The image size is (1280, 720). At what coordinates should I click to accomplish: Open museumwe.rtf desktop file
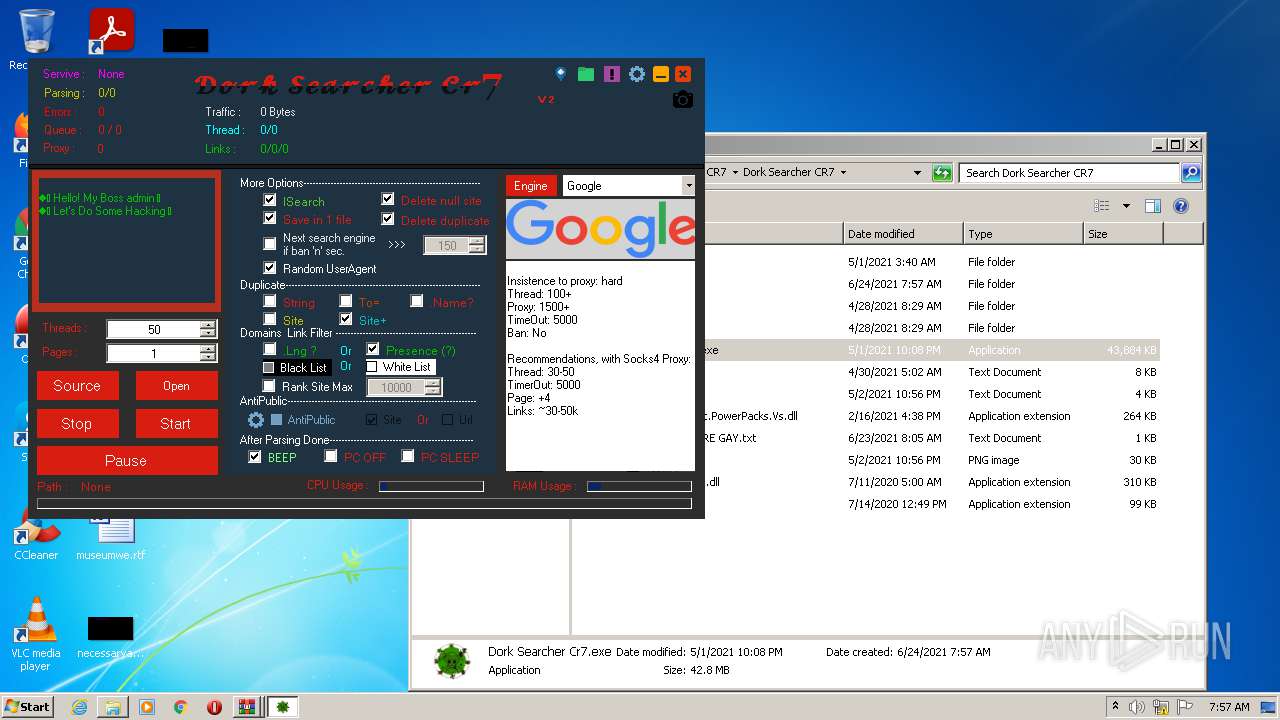click(111, 537)
